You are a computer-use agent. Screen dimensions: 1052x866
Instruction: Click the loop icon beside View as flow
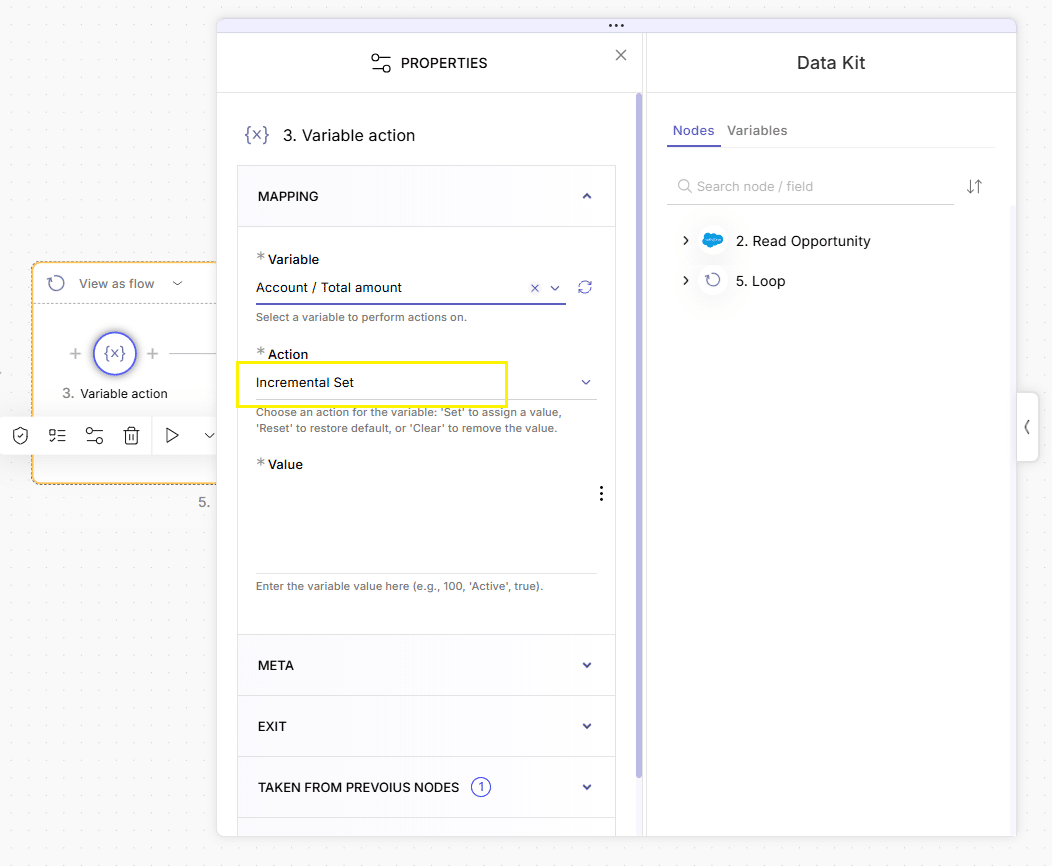pos(56,283)
